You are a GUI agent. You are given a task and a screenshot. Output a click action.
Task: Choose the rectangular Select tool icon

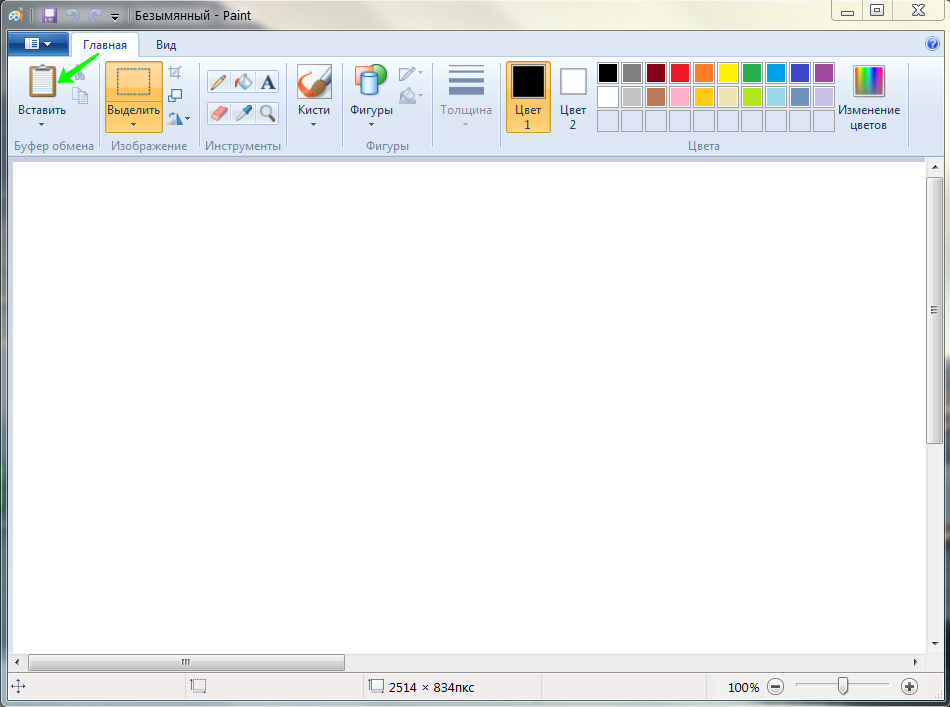pos(133,82)
